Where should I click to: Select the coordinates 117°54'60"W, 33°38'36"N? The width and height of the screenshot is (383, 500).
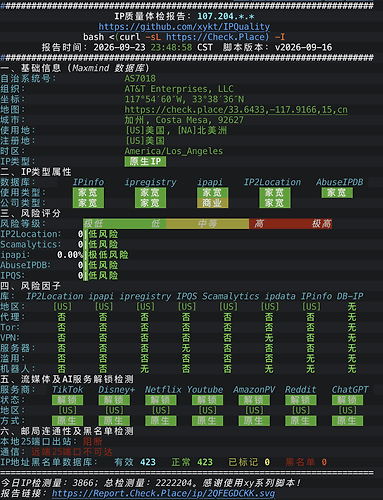pyautogui.click(x=184, y=99)
